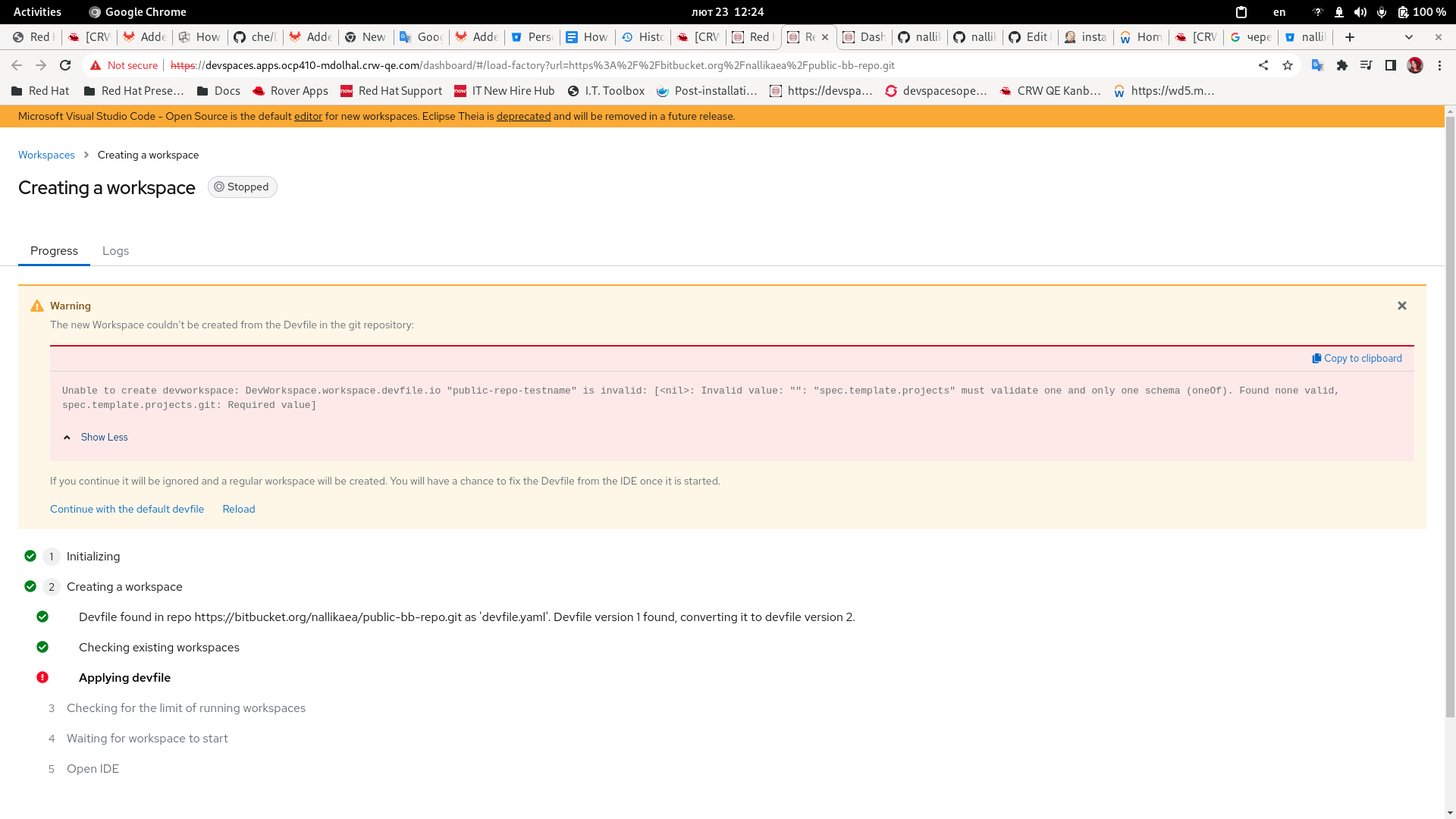
Task: Click the Copy to clipboard icon
Action: tap(1316, 359)
